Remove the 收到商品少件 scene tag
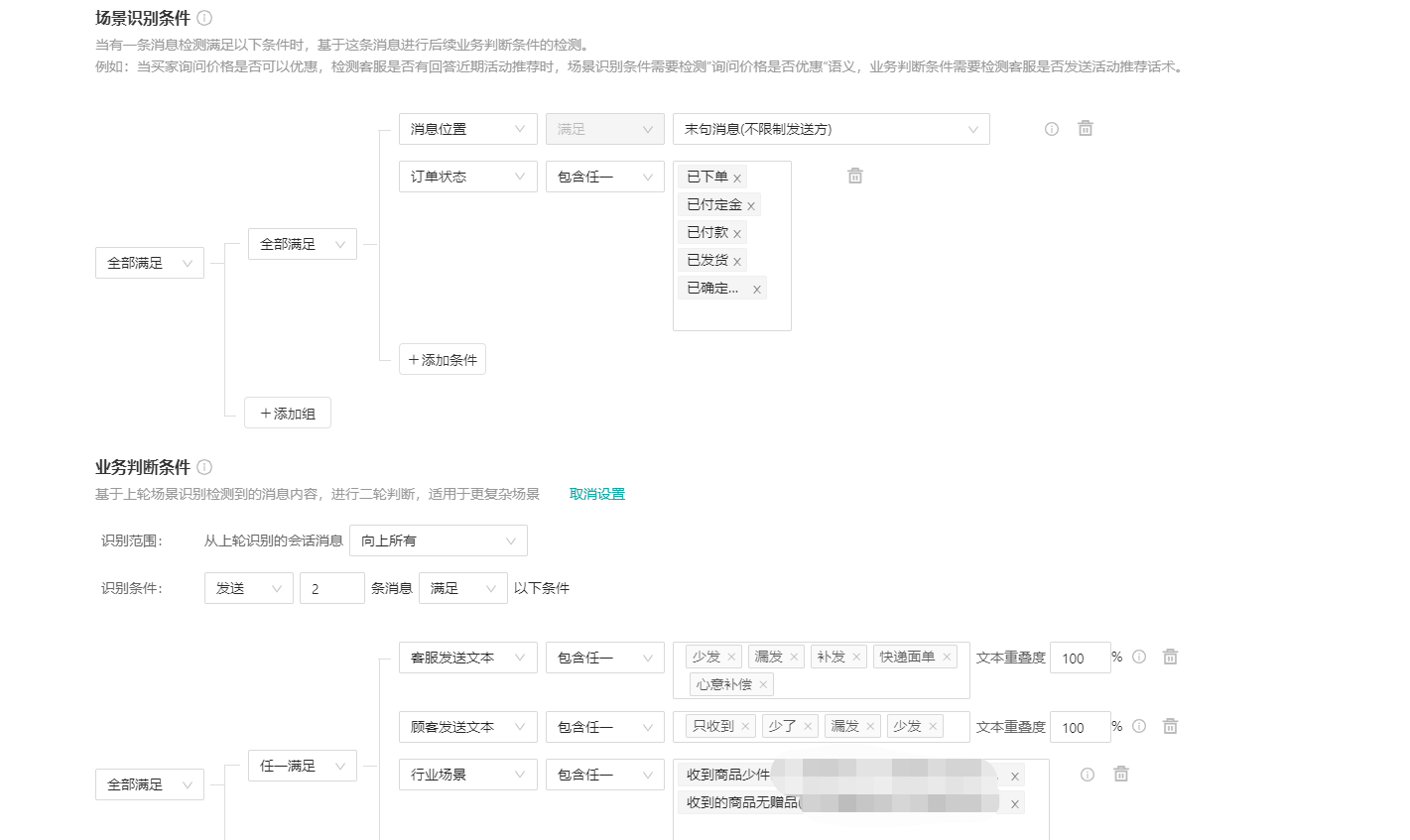Image resolution: width=1410 pixels, height=840 pixels. (x=1015, y=777)
